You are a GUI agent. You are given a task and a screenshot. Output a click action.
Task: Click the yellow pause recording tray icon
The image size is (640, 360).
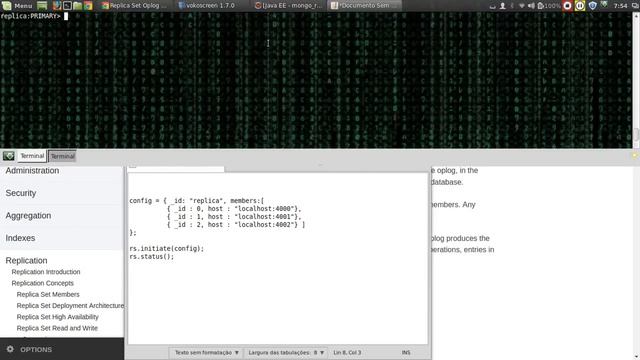click(x=580, y=6)
